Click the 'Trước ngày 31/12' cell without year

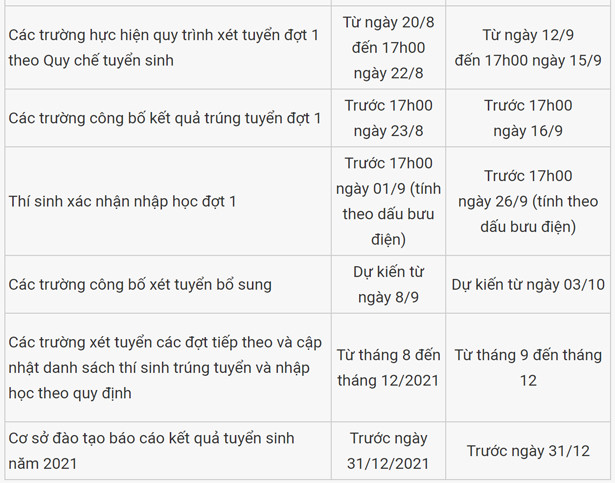point(528,451)
